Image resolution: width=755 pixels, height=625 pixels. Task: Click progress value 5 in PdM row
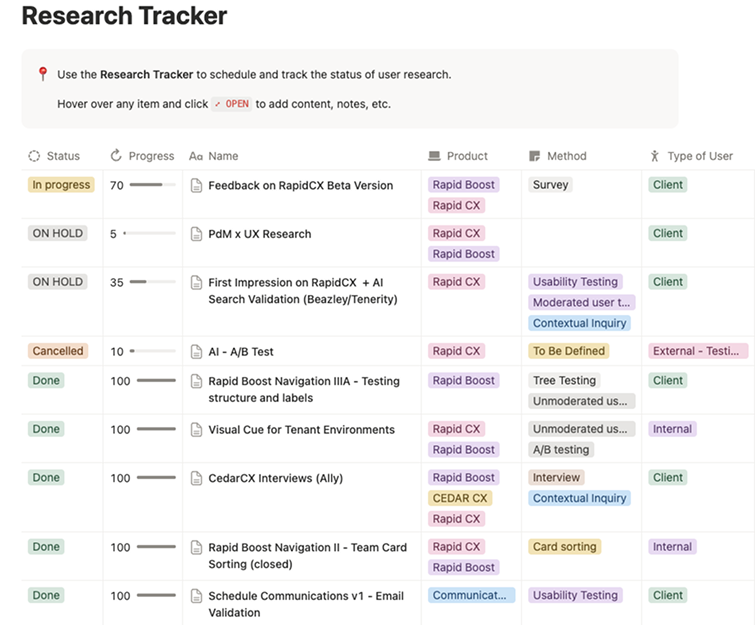click(x=113, y=234)
